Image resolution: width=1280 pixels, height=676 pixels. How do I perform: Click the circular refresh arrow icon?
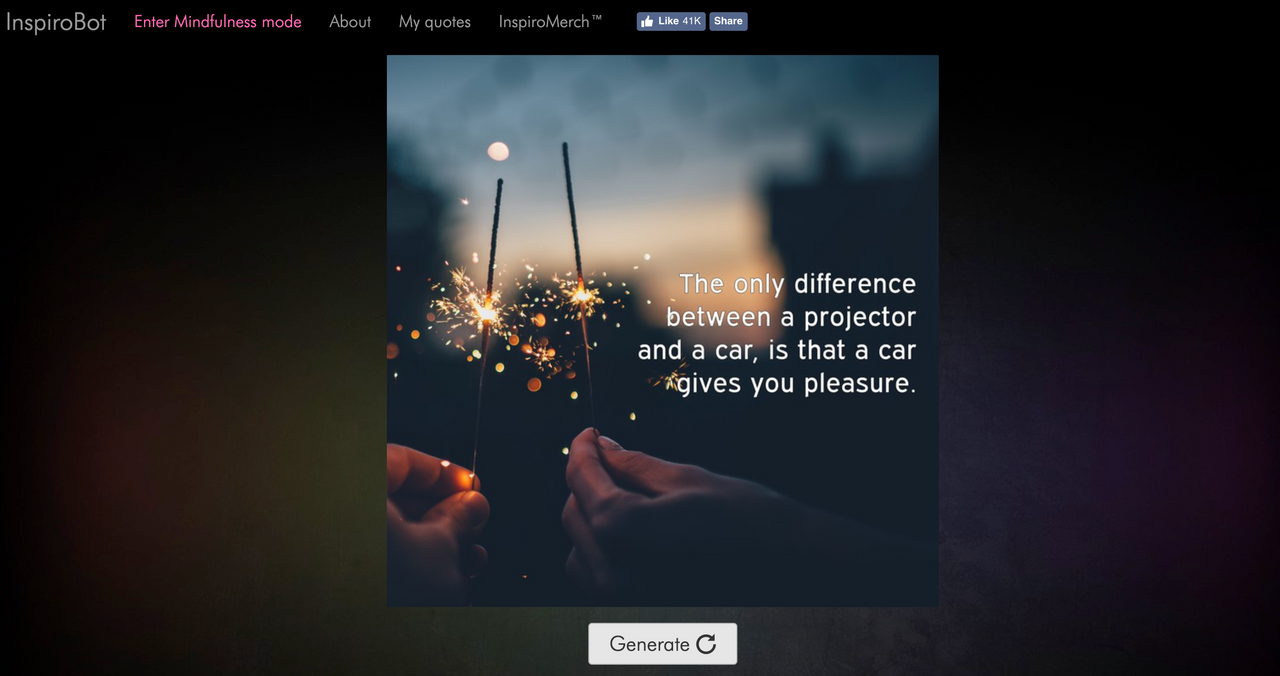(x=706, y=644)
